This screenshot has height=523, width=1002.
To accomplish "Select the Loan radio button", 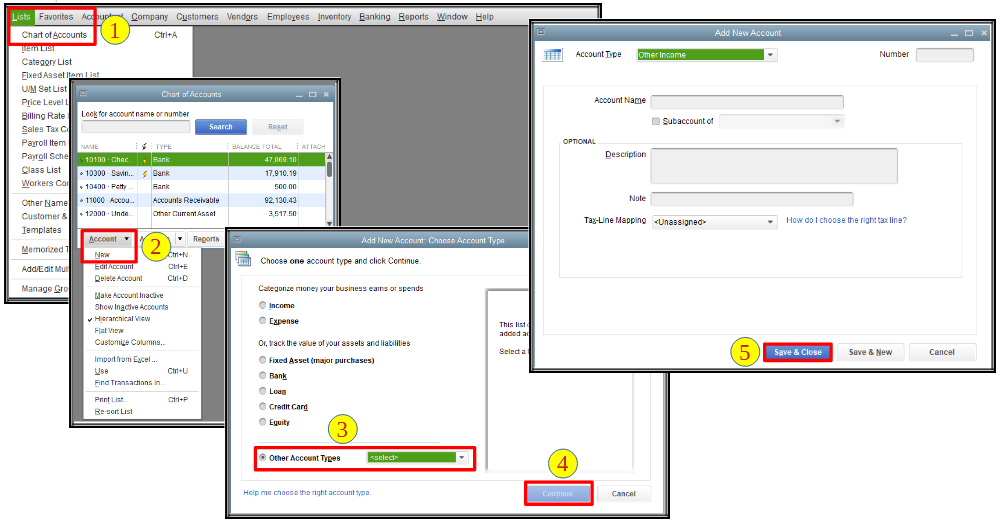I will tap(263, 391).
